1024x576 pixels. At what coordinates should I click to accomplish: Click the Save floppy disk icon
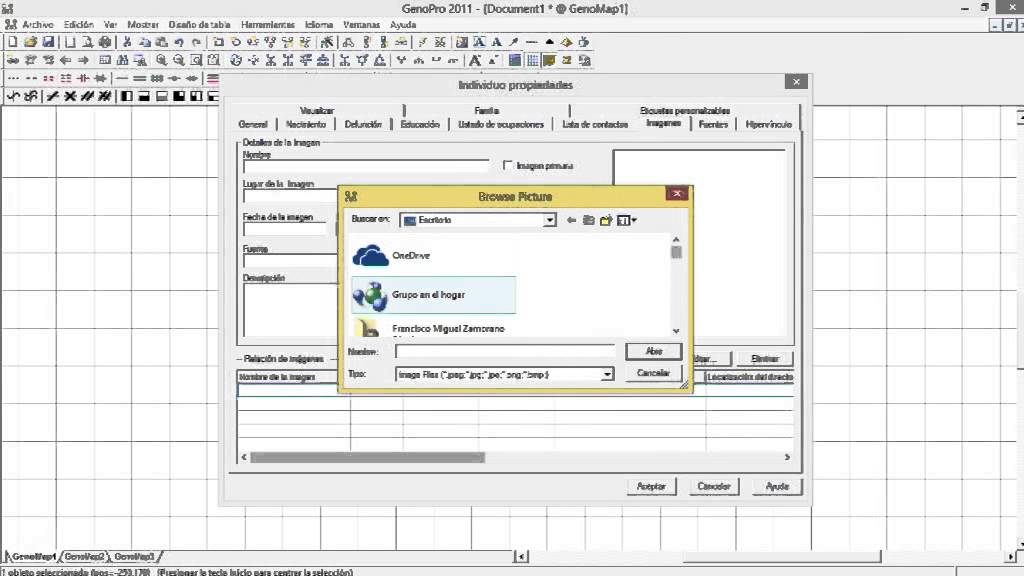pyautogui.click(x=48, y=42)
